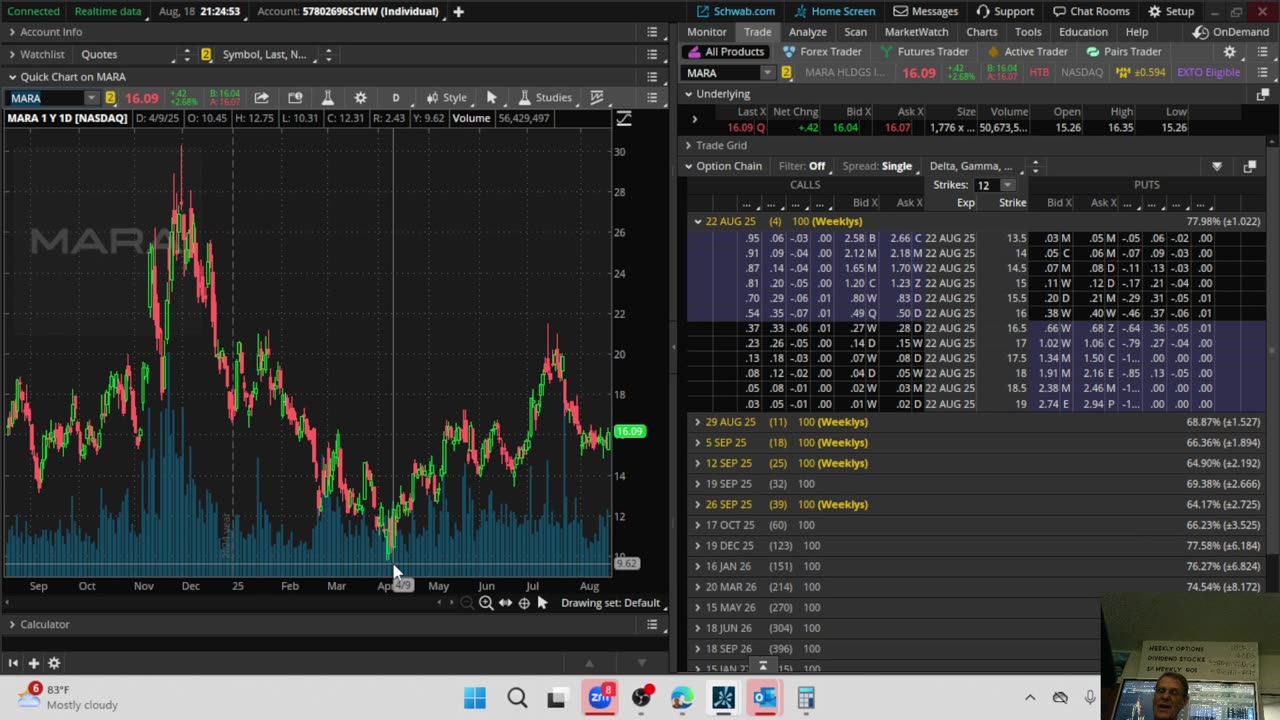Open Quick Chart on MARA gadget menu icon
The image size is (1280, 720).
coord(652,76)
